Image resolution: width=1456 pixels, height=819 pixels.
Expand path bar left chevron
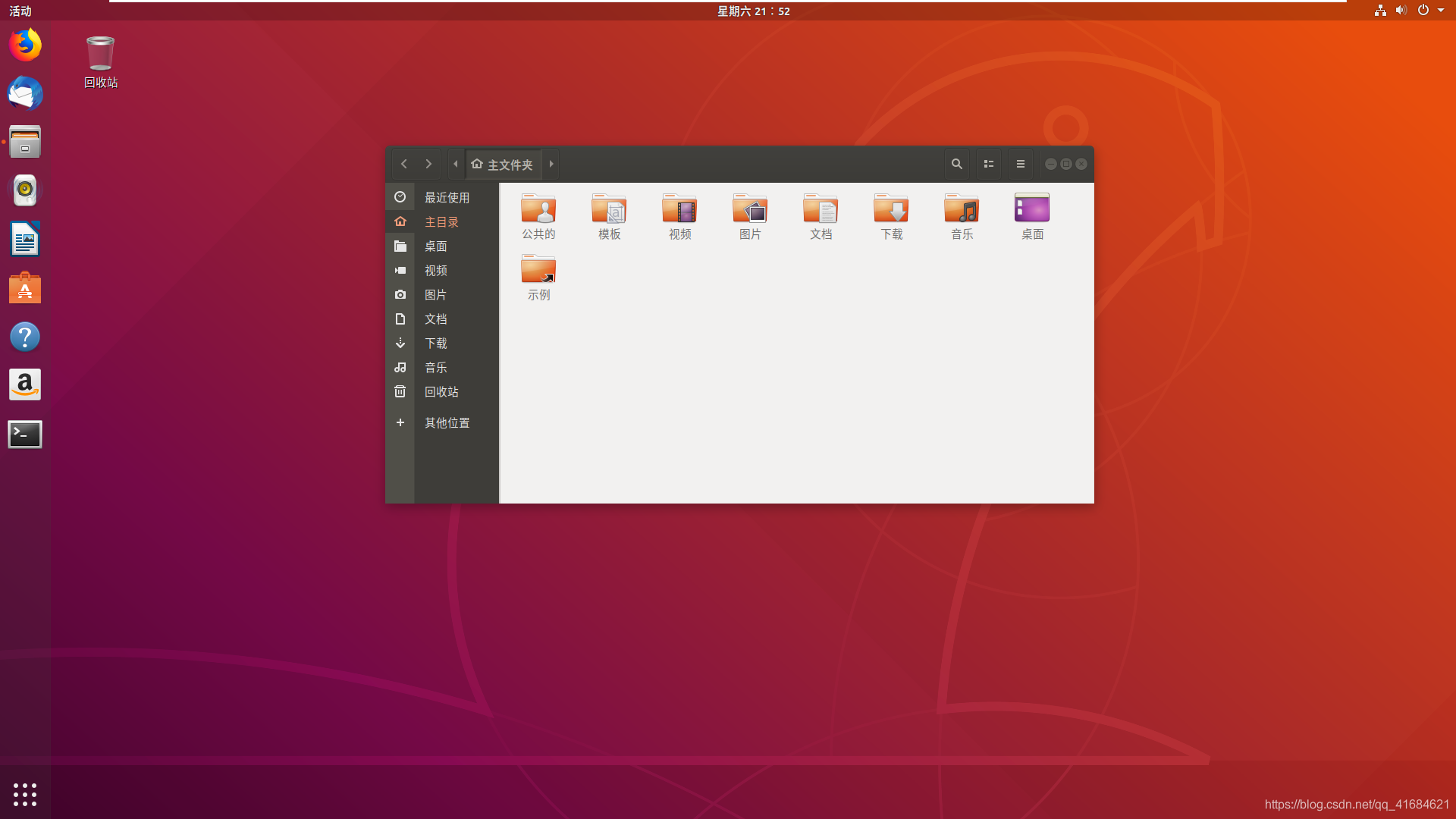click(x=456, y=164)
